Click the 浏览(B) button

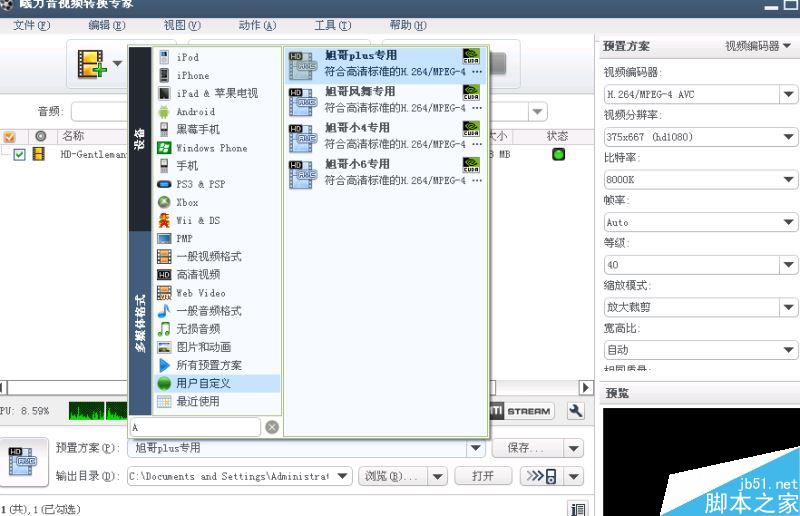pyautogui.click(x=393, y=476)
